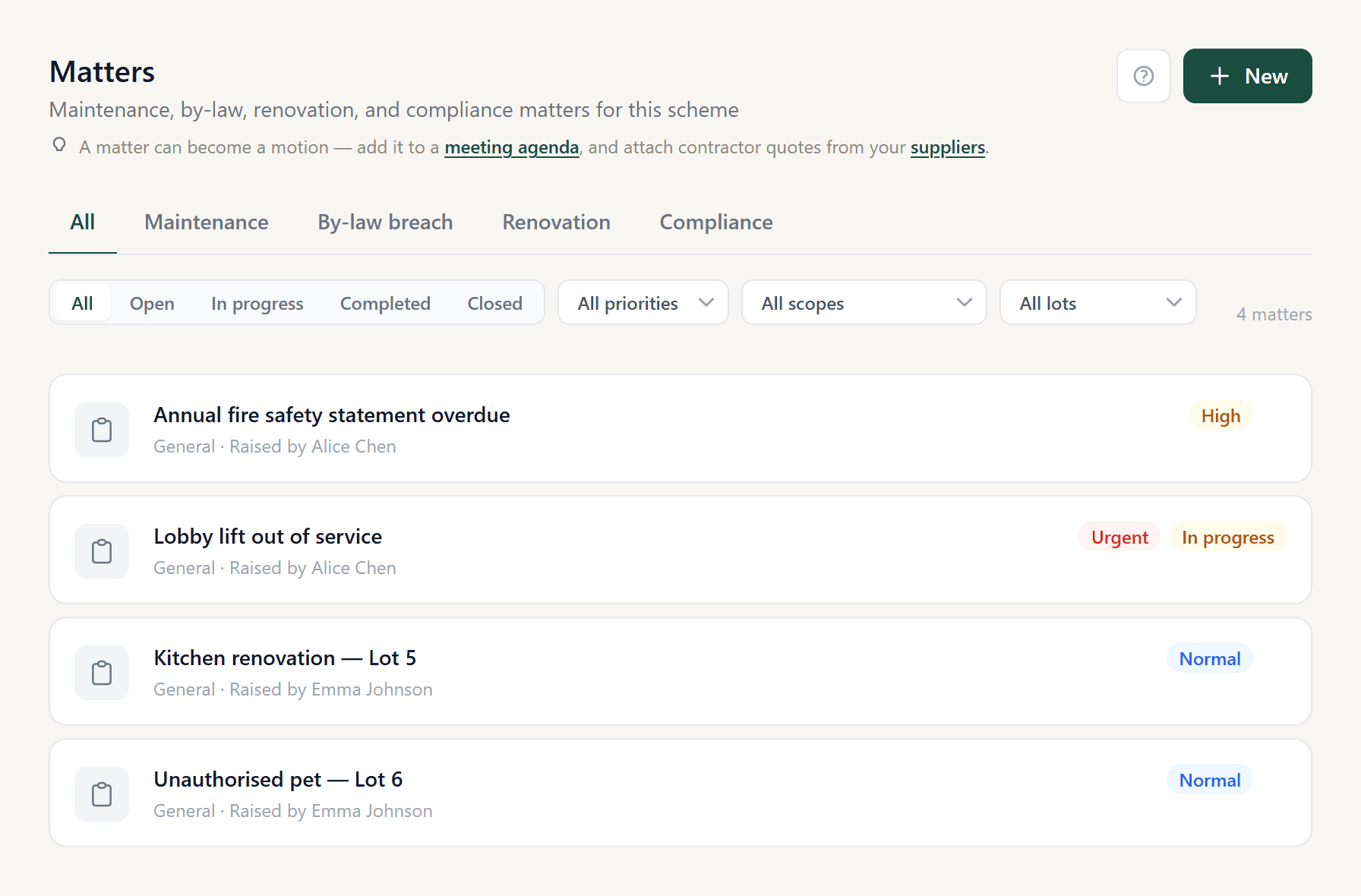Open Annual fire safety statement overdue matter
The width and height of the screenshot is (1361, 896).
pyautogui.click(x=680, y=428)
